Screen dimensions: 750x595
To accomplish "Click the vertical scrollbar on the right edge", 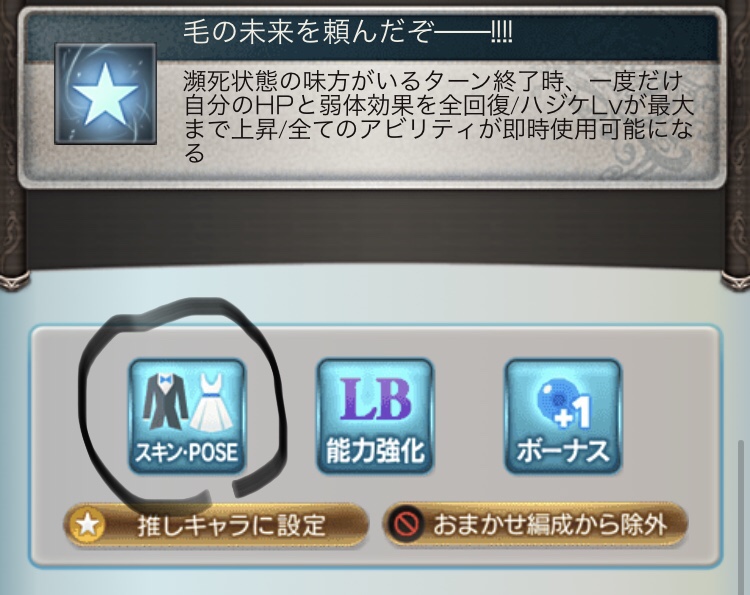I will click(x=742, y=518).
